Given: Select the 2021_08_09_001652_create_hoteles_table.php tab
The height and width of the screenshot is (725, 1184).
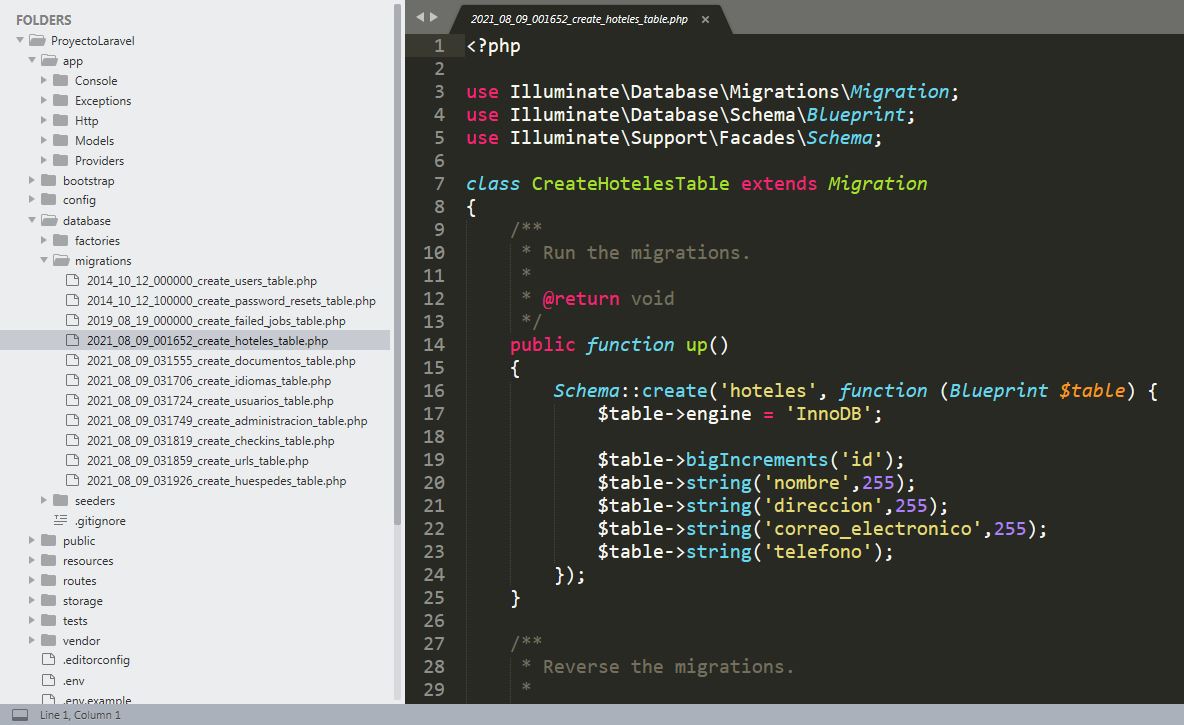Looking at the screenshot, I should click(578, 19).
